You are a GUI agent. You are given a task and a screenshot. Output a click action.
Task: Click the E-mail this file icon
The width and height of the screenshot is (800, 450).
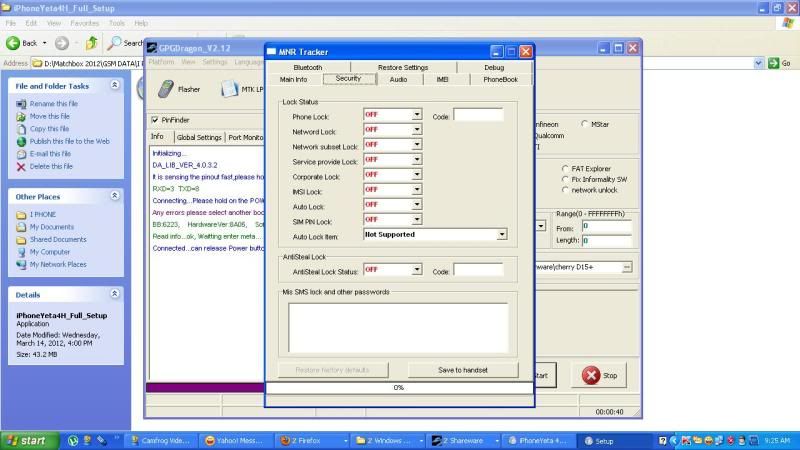[21, 154]
